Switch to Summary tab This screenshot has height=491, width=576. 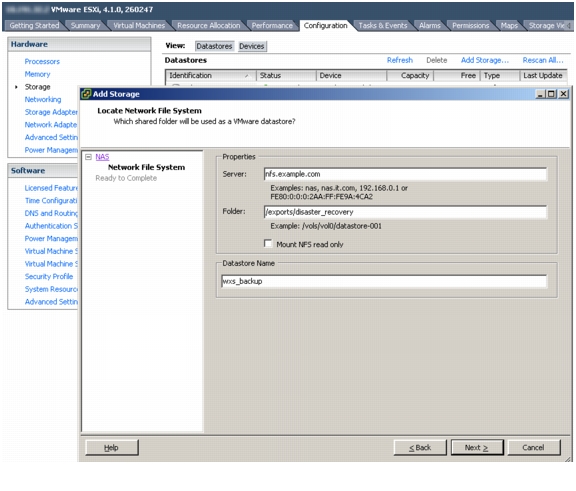tap(85, 25)
